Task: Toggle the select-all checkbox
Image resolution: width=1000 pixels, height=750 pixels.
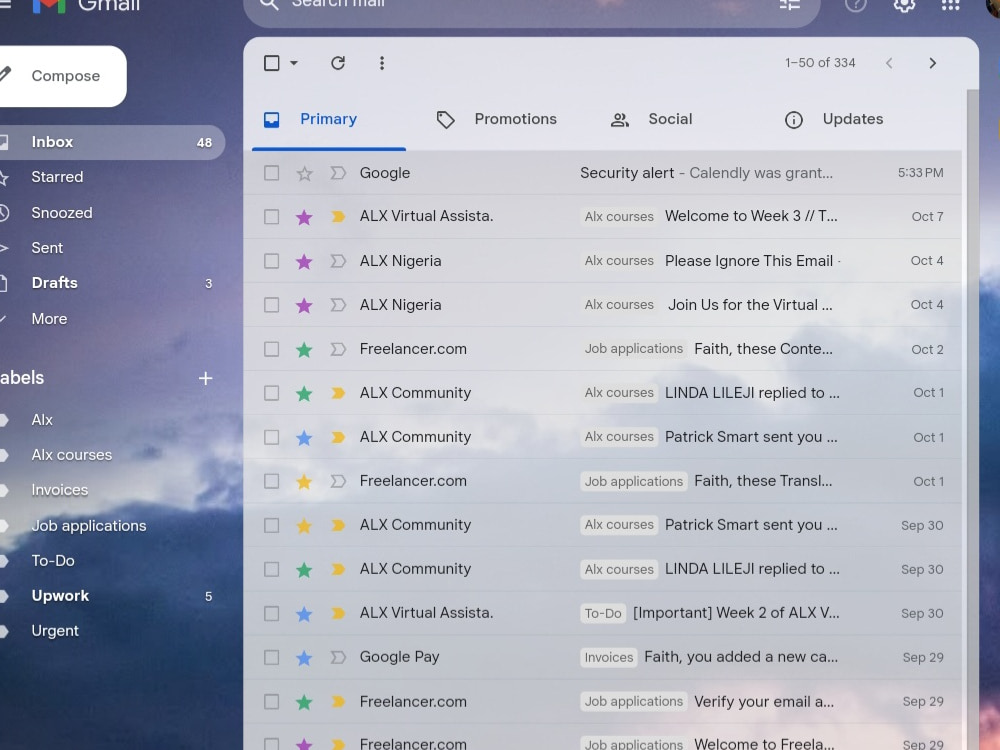Action: point(272,62)
